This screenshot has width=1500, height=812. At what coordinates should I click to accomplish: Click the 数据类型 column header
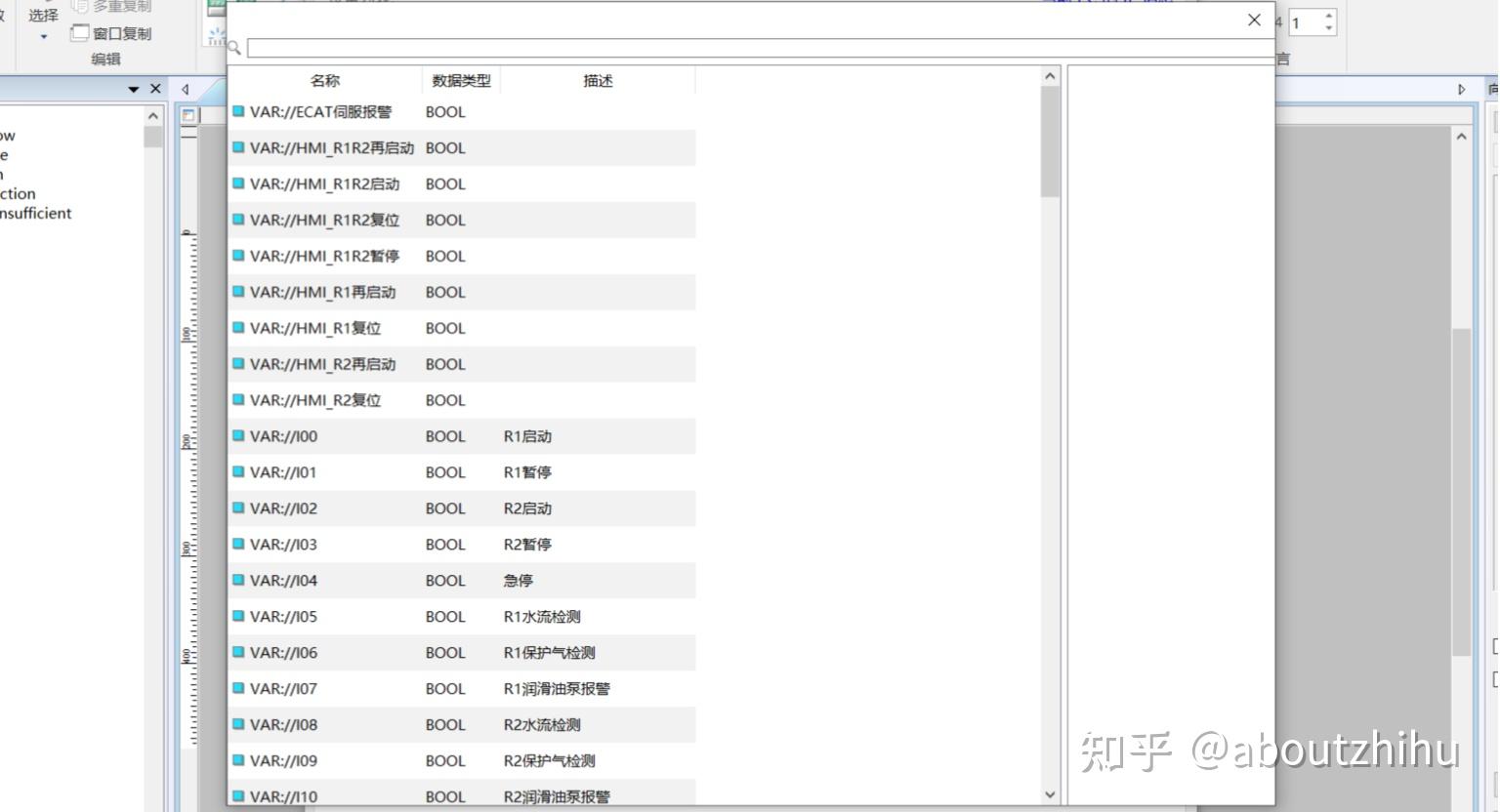tap(460, 80)
